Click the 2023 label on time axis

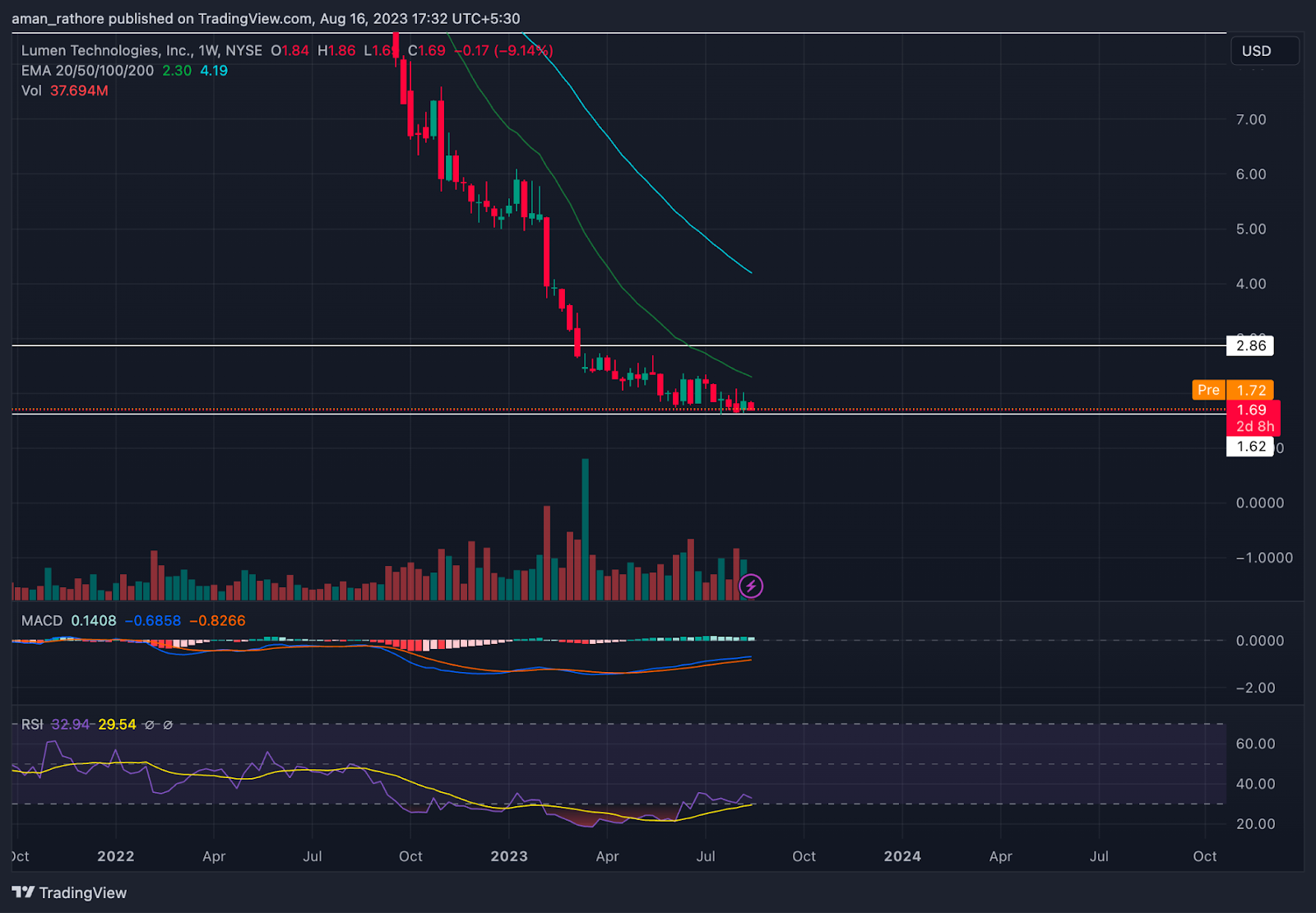tap(509, 856)
